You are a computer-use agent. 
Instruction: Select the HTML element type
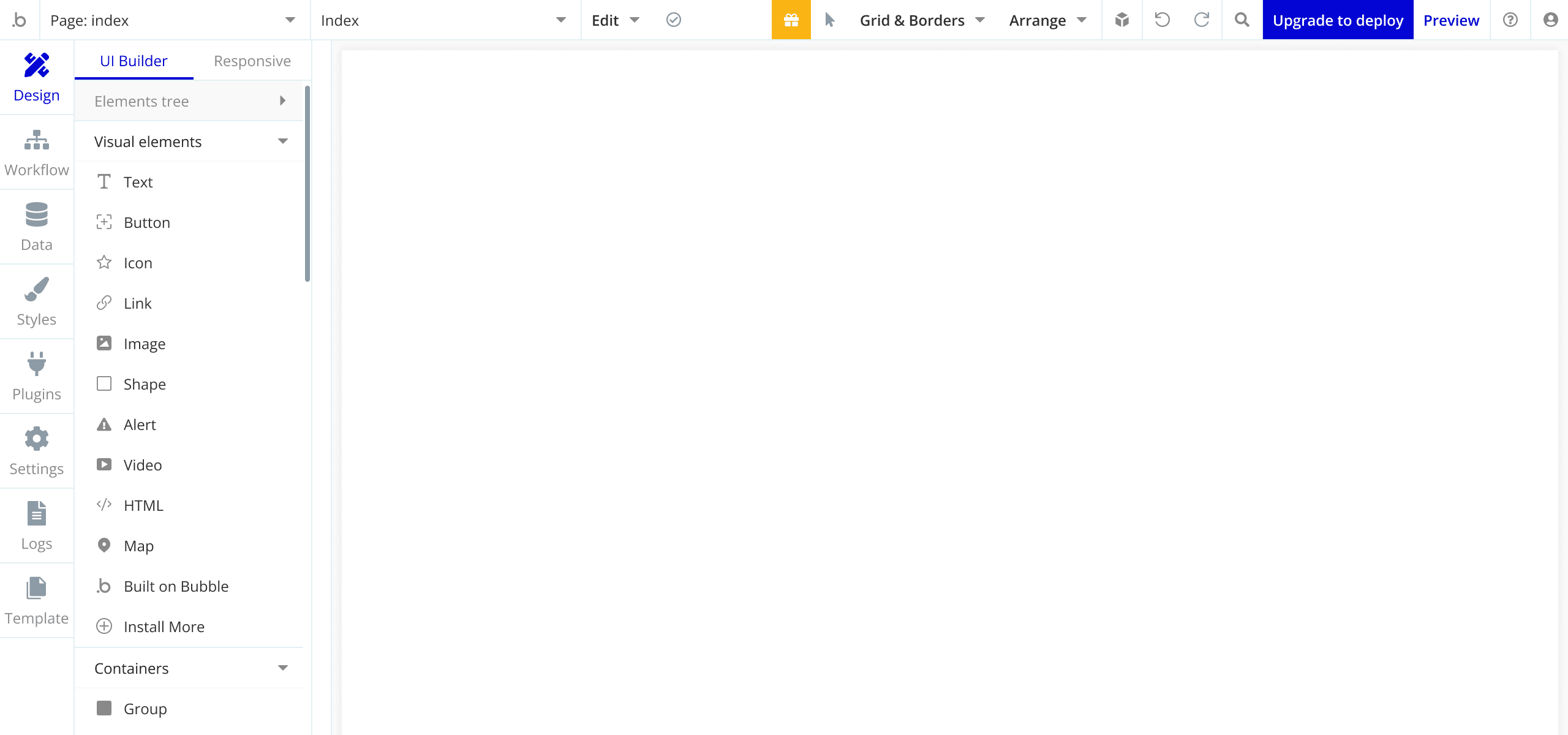click(144, 505)
